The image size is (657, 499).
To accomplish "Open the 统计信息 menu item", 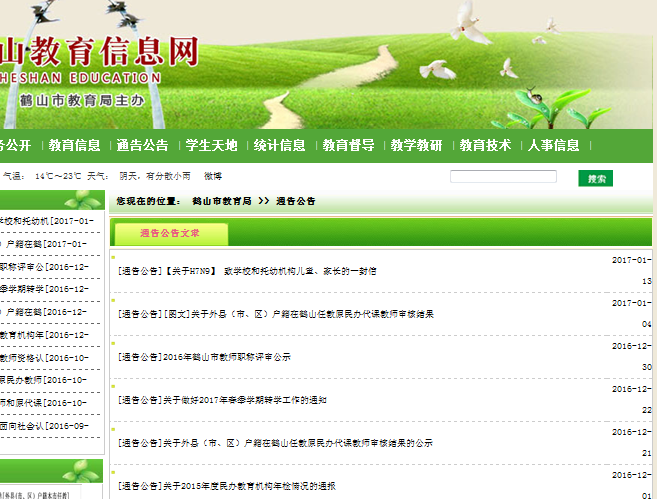I will click(279, 145).
